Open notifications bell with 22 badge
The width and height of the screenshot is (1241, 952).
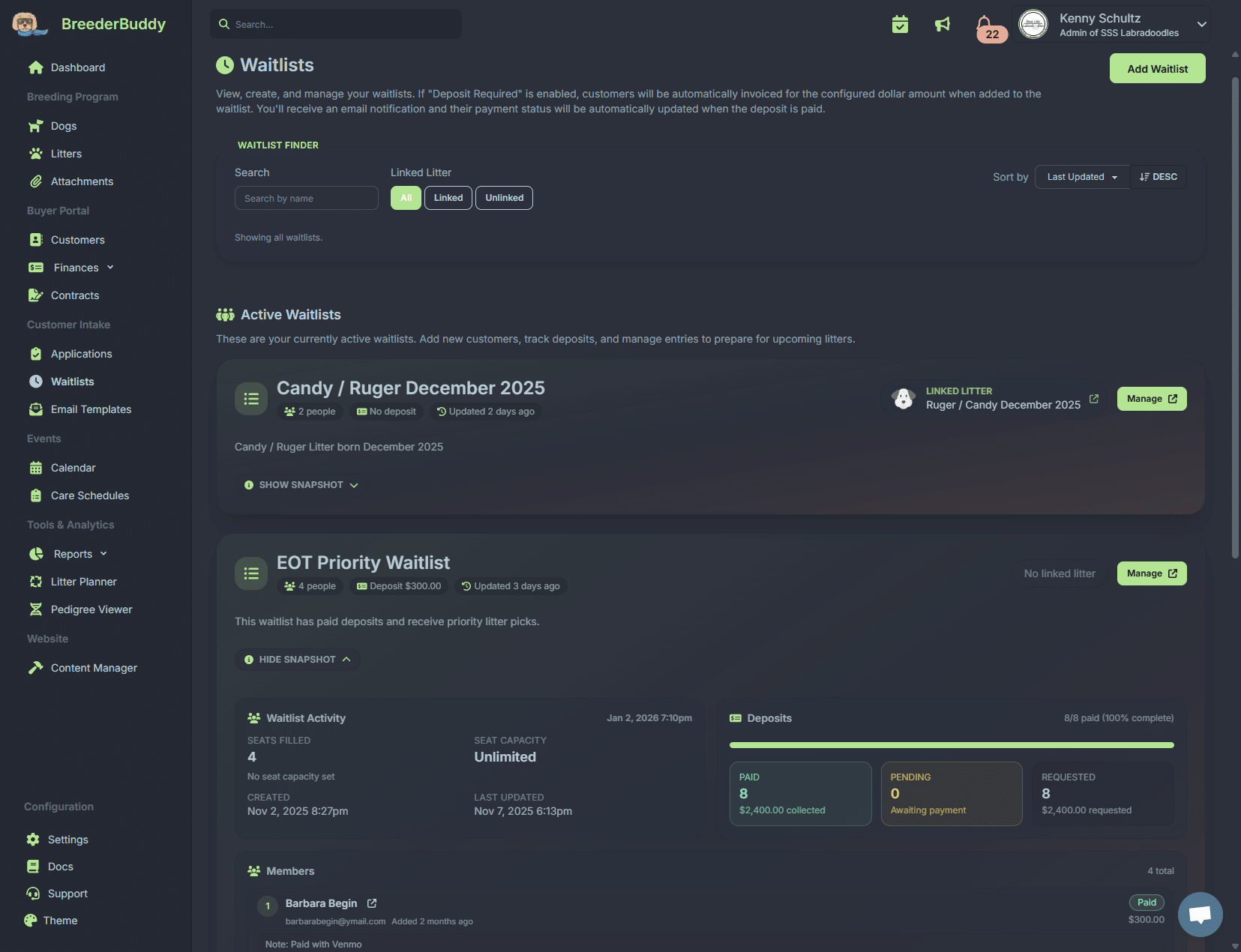point(985,25)
